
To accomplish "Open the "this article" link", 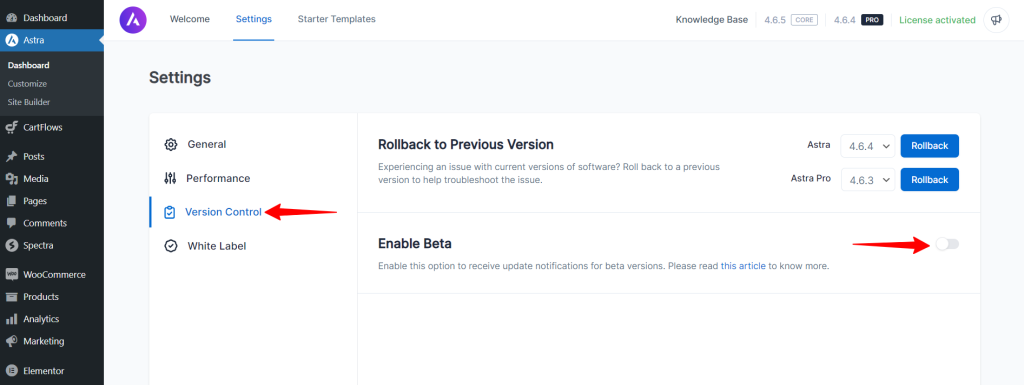I will point(743,266).
